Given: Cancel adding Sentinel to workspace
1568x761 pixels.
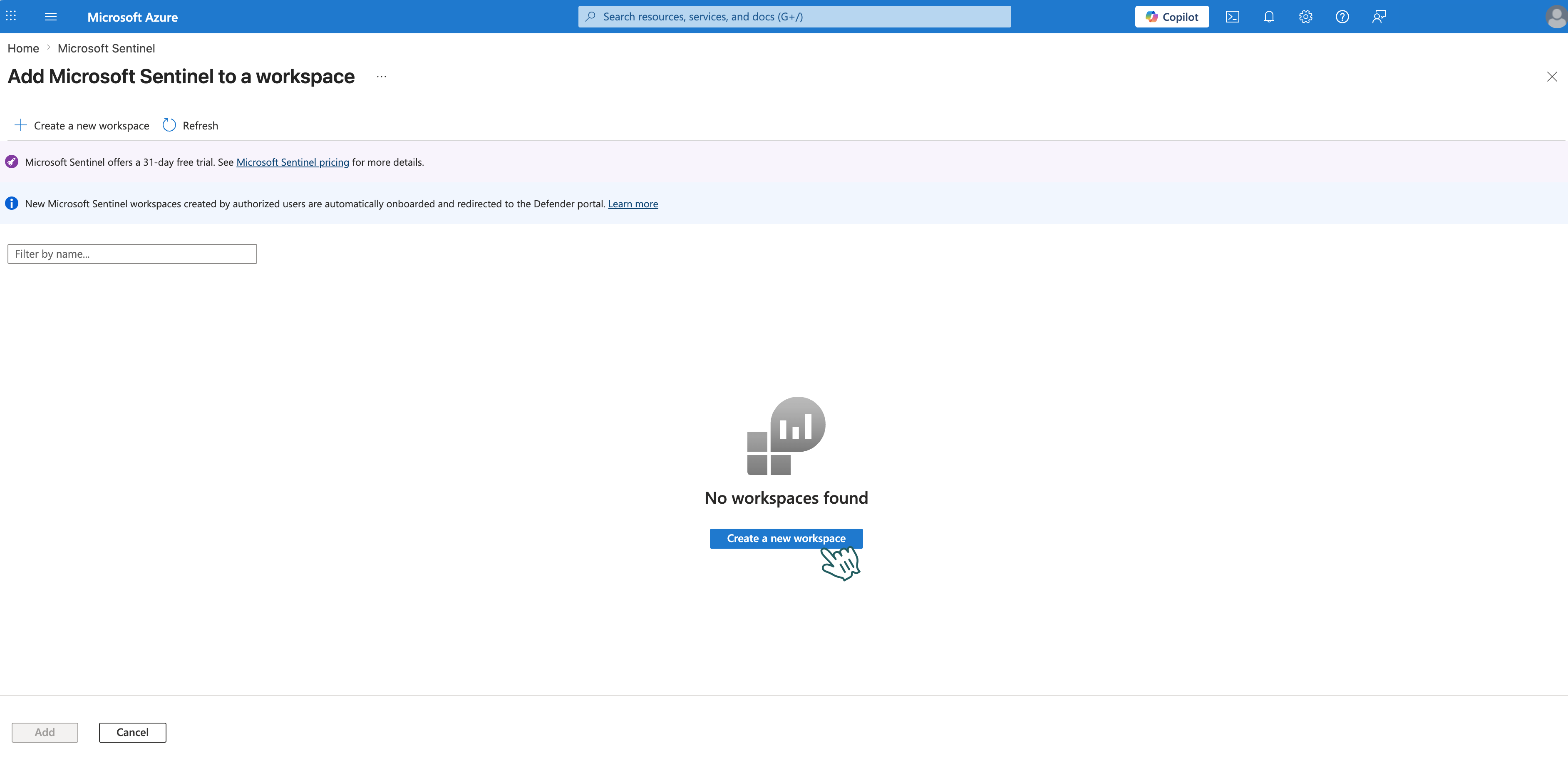Looking at the screenshot, I should [x=132, y=732].
